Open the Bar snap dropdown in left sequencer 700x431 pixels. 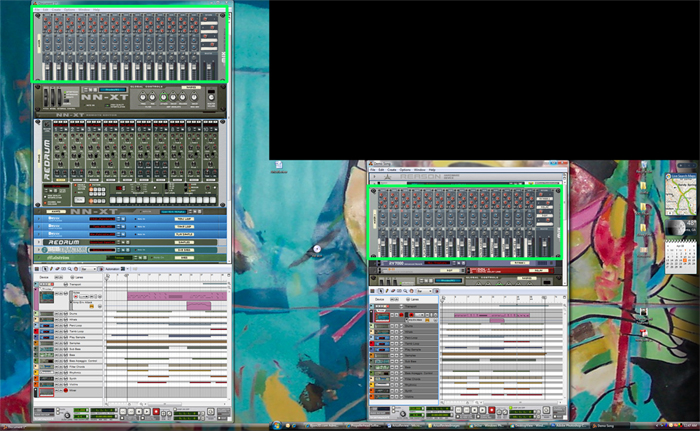[x=88, y=269]
